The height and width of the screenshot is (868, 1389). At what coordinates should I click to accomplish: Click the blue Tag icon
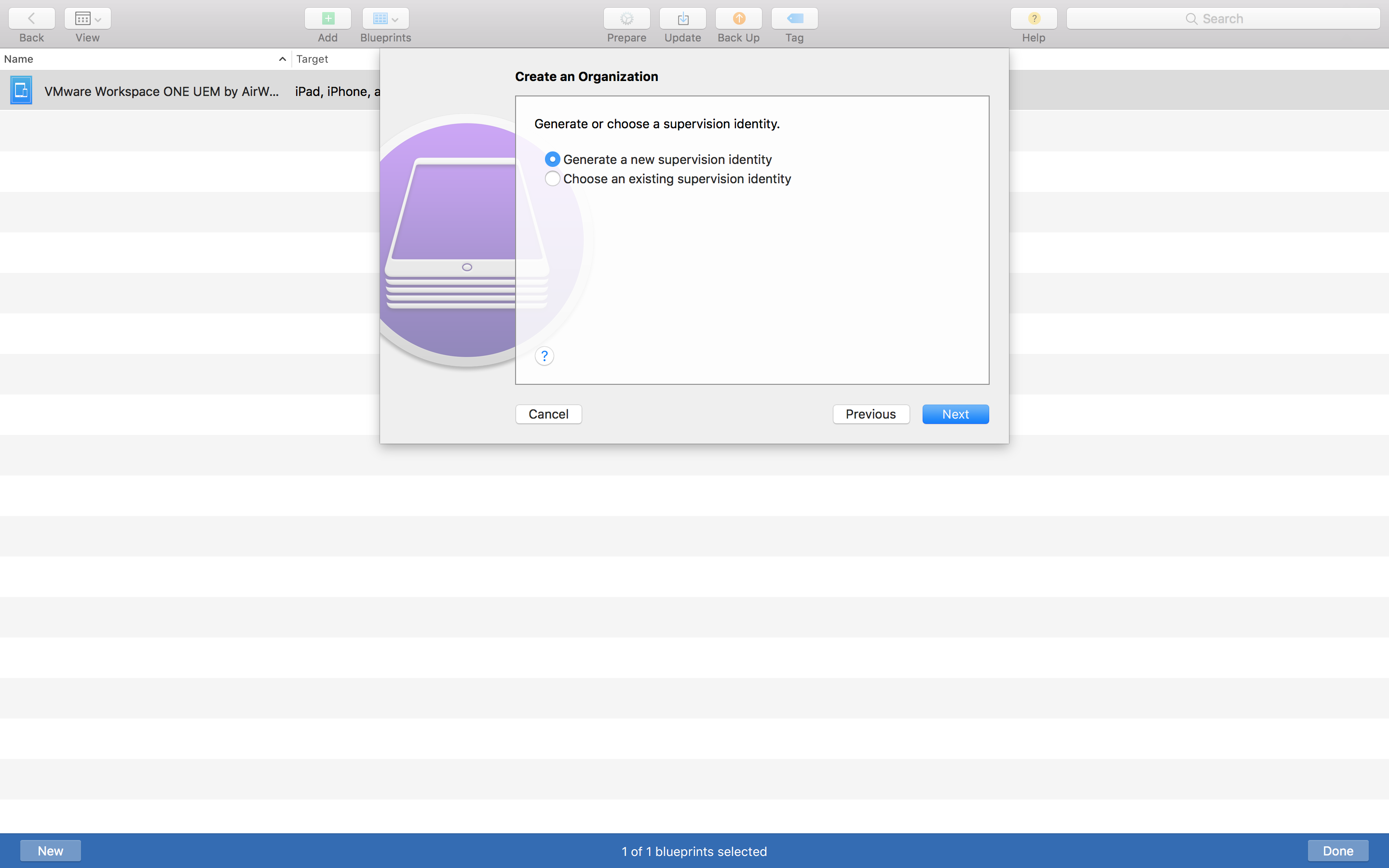794,18
